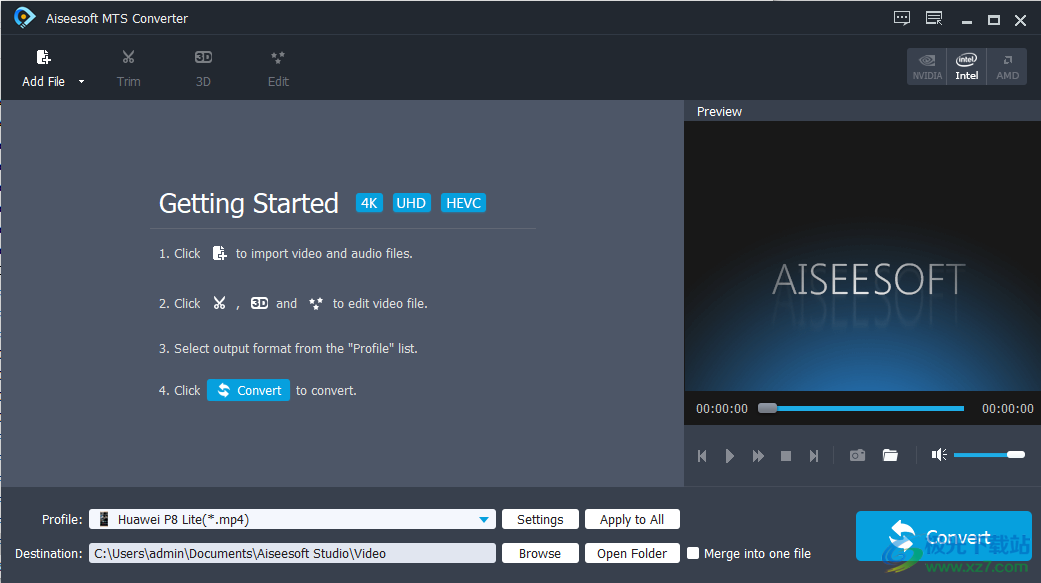This screenshot has height=583, width=1041.
Task: Open the Edit effects tool
Action: coord(278,58)
